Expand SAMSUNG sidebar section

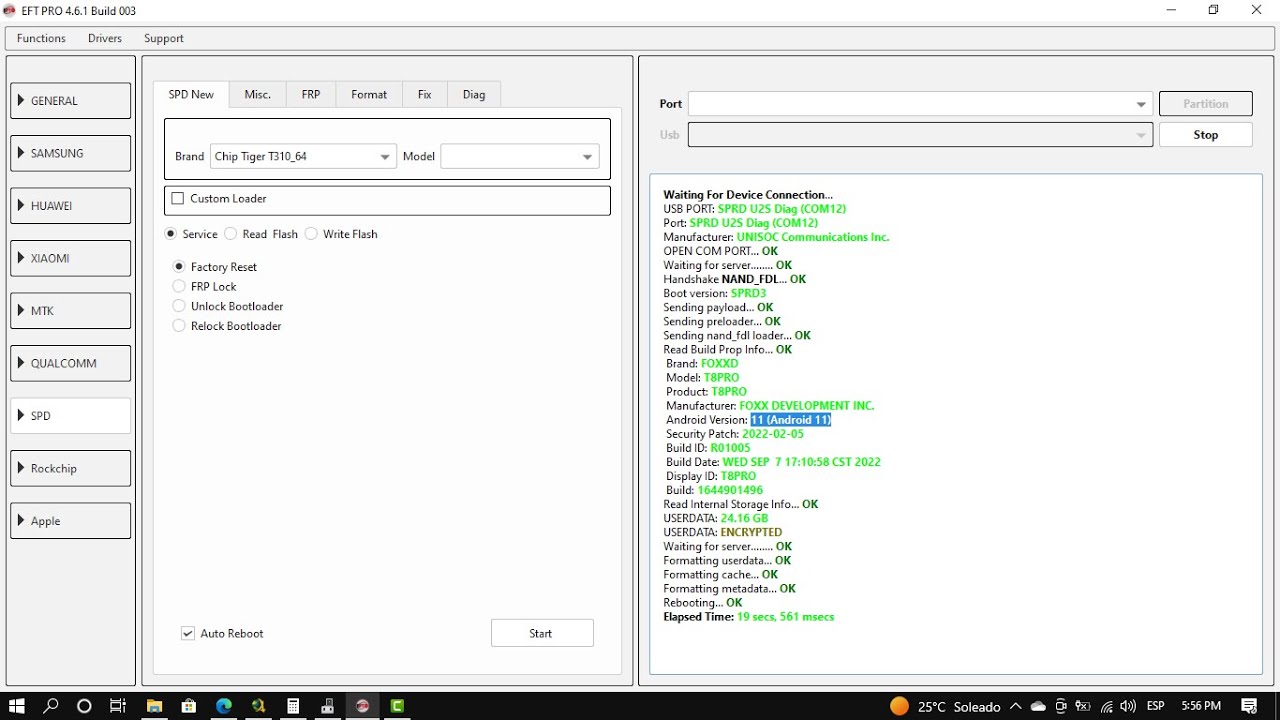click(71, 153)
